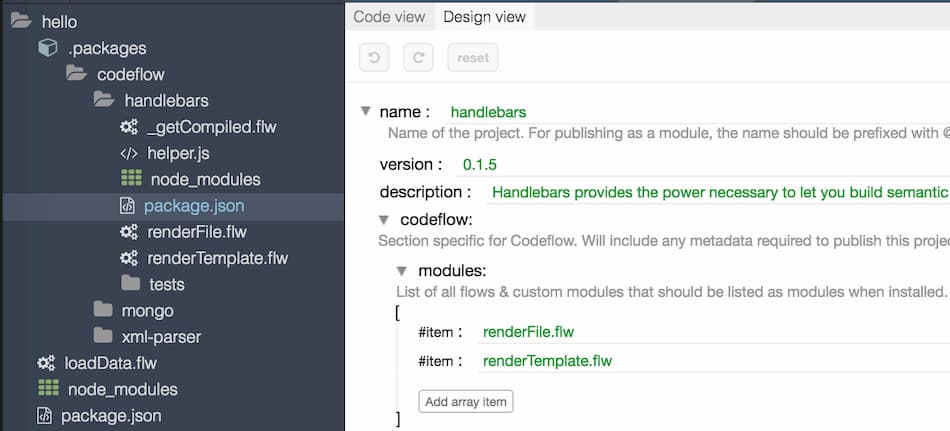Screen dimensions: 950x431
Task: Click the grid icon beside root node_modules
Action: [x=48, y=388]
